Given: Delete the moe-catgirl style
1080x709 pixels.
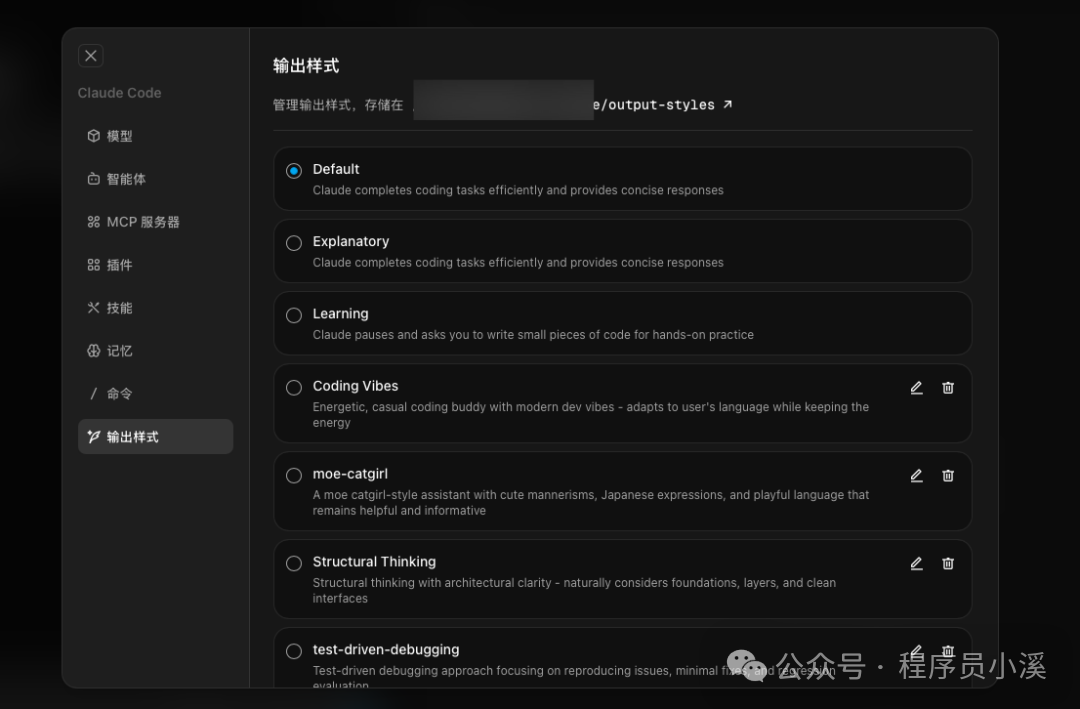Looking at the screenshot, I should click(948, 475).
